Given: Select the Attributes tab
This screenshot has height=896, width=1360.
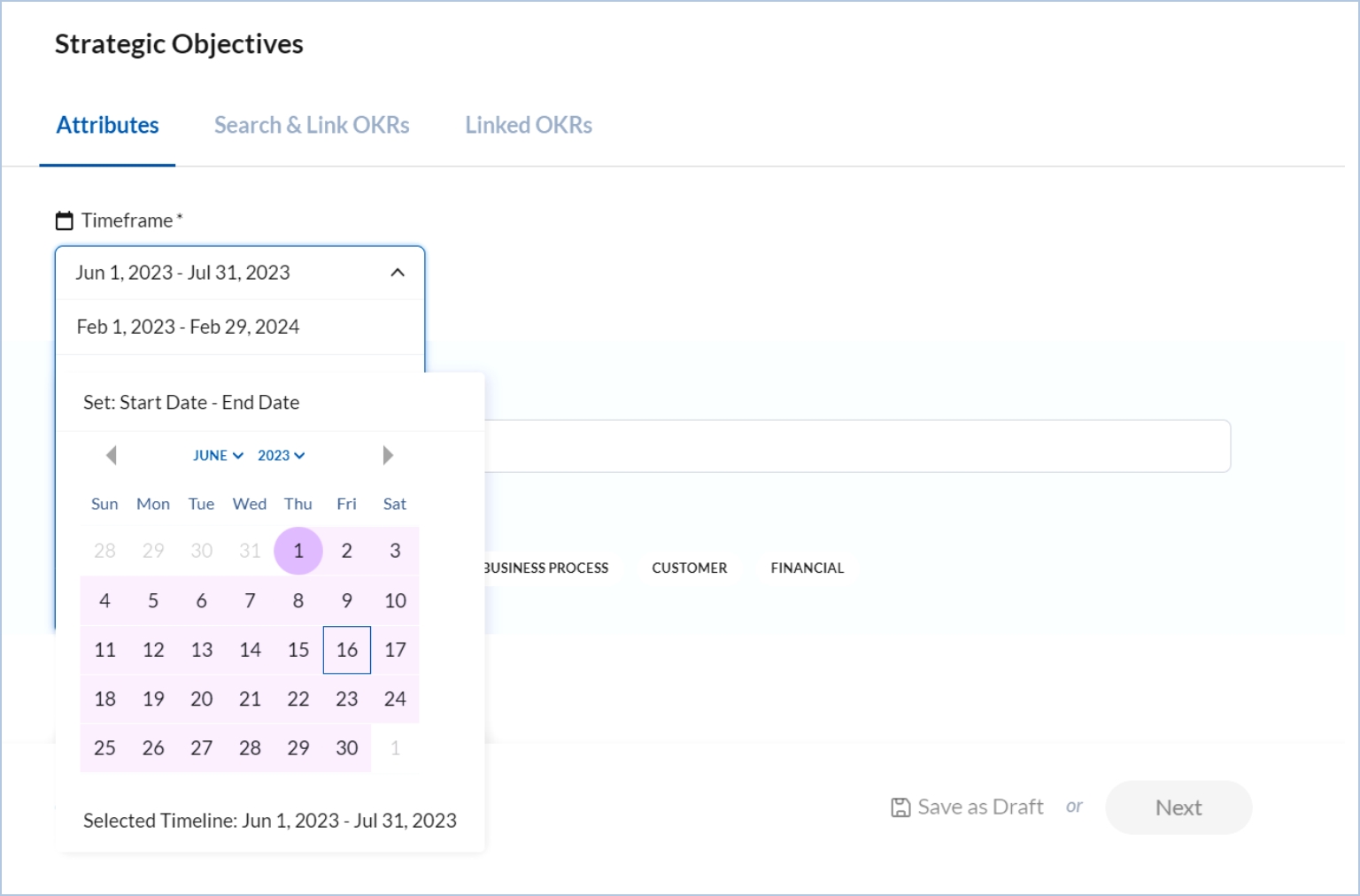Looking at the screenshot, I should [x=107, y=125].
